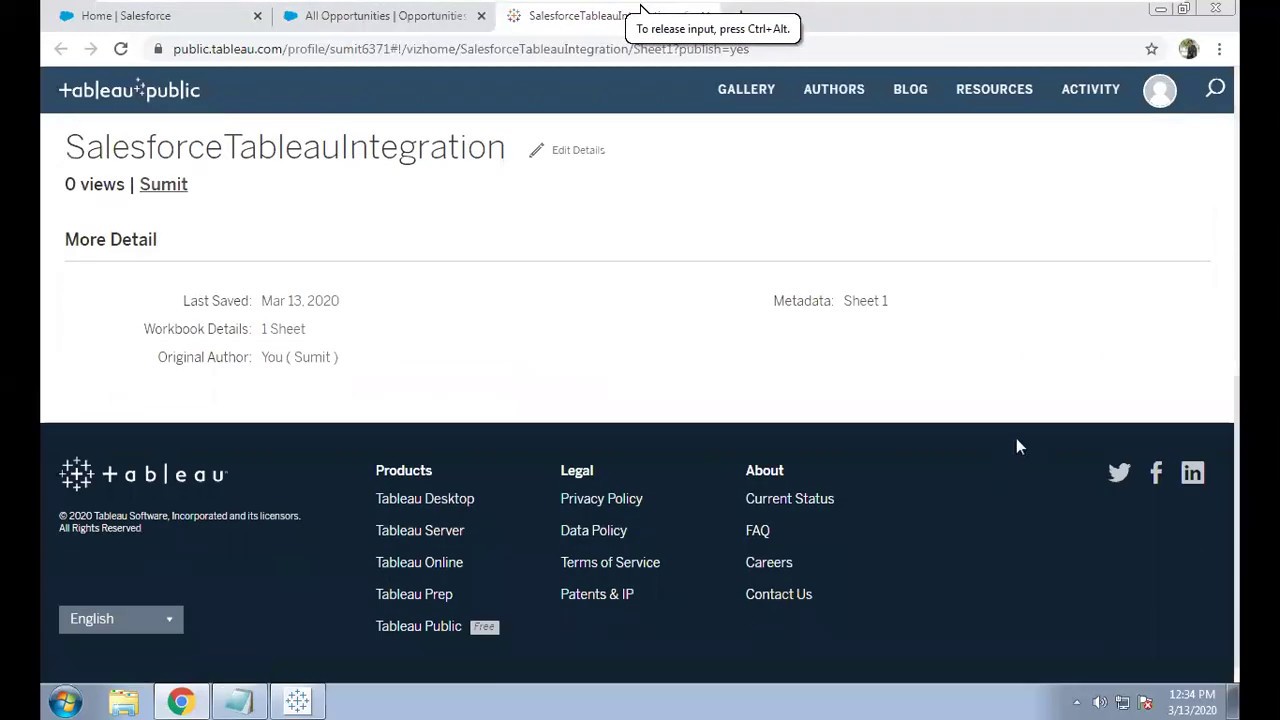Click the Chrome taskbar icon
The height and width of the screenshot is (720, 1280).
pos(181,702)
